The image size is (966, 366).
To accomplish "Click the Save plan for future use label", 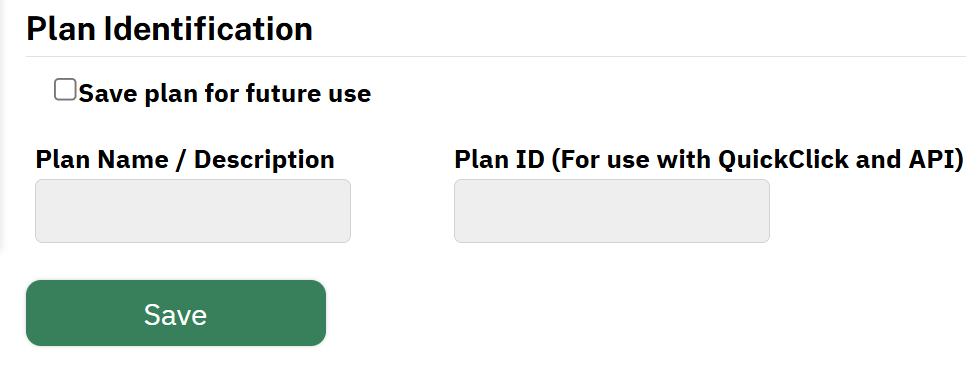I will [x=225, y=94].
